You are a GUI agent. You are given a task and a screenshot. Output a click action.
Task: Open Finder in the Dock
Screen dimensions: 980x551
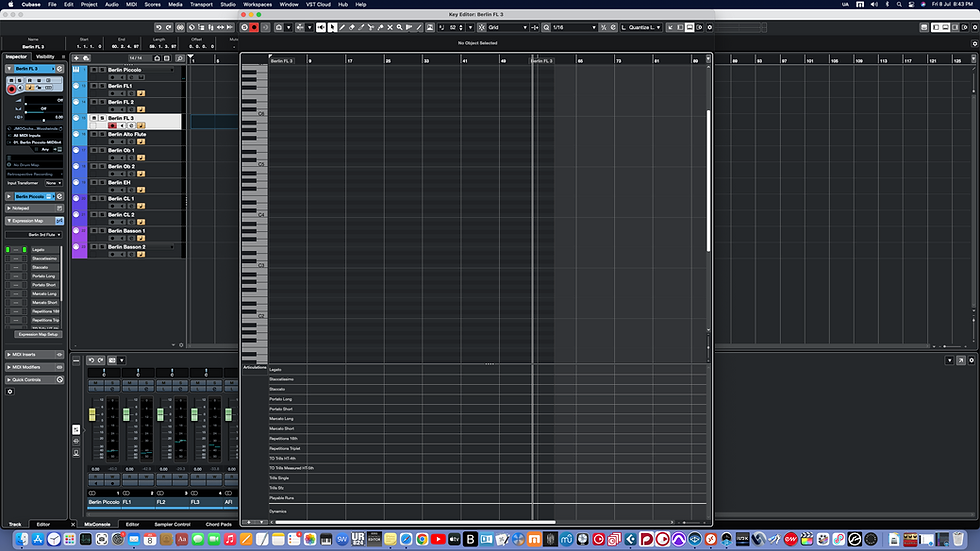[x=22, y=539]
